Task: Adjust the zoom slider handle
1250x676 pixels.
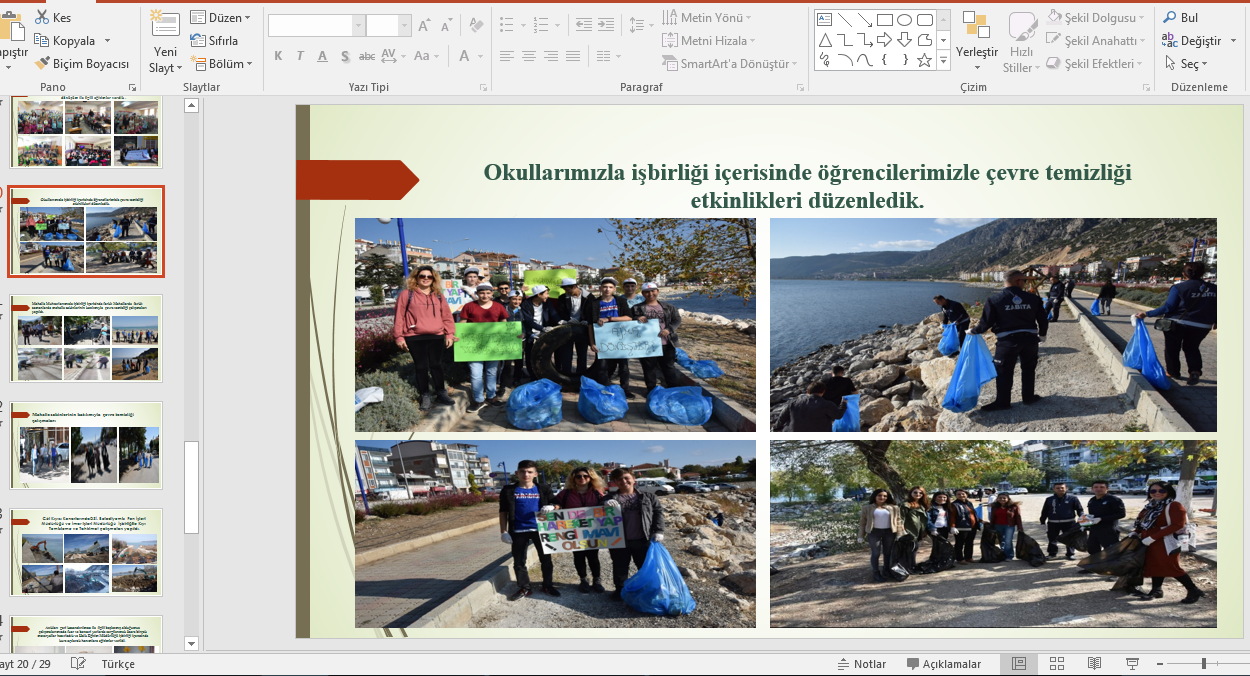Action: coord(1204,664)
